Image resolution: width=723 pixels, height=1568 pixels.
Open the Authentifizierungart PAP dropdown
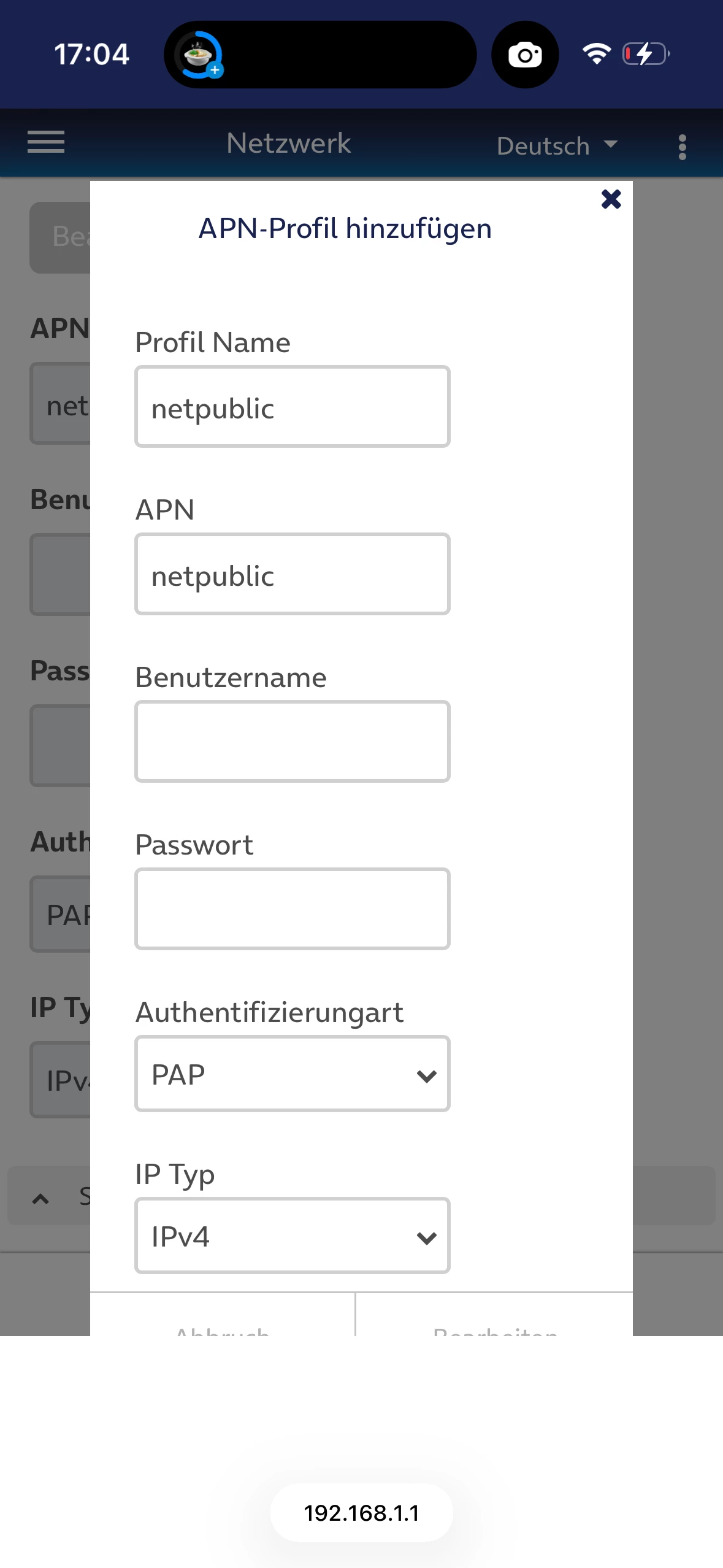tap(293, 1074)
